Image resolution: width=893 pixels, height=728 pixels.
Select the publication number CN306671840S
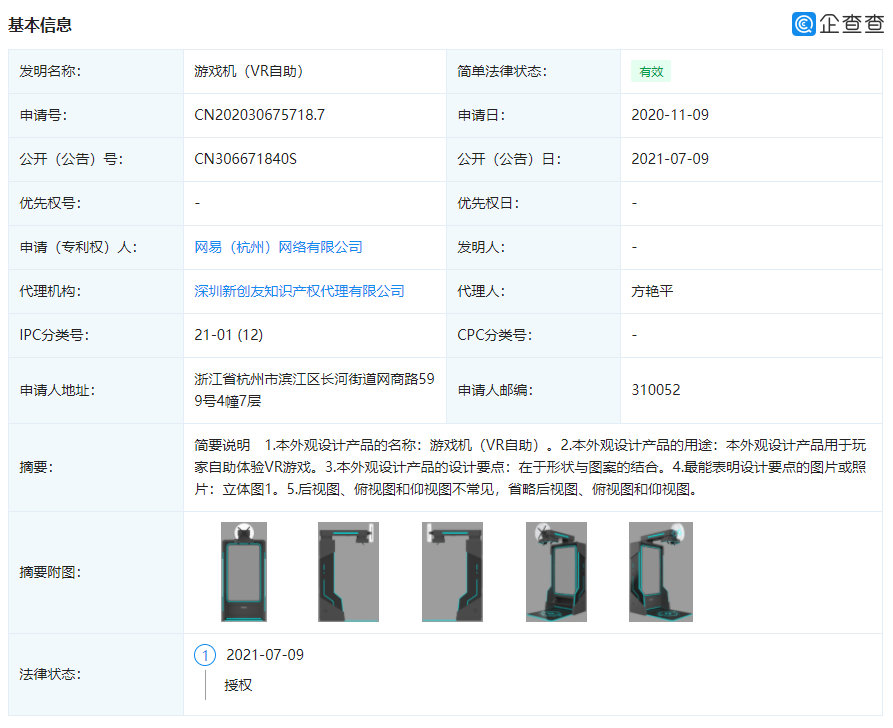(x=245, y=159)
